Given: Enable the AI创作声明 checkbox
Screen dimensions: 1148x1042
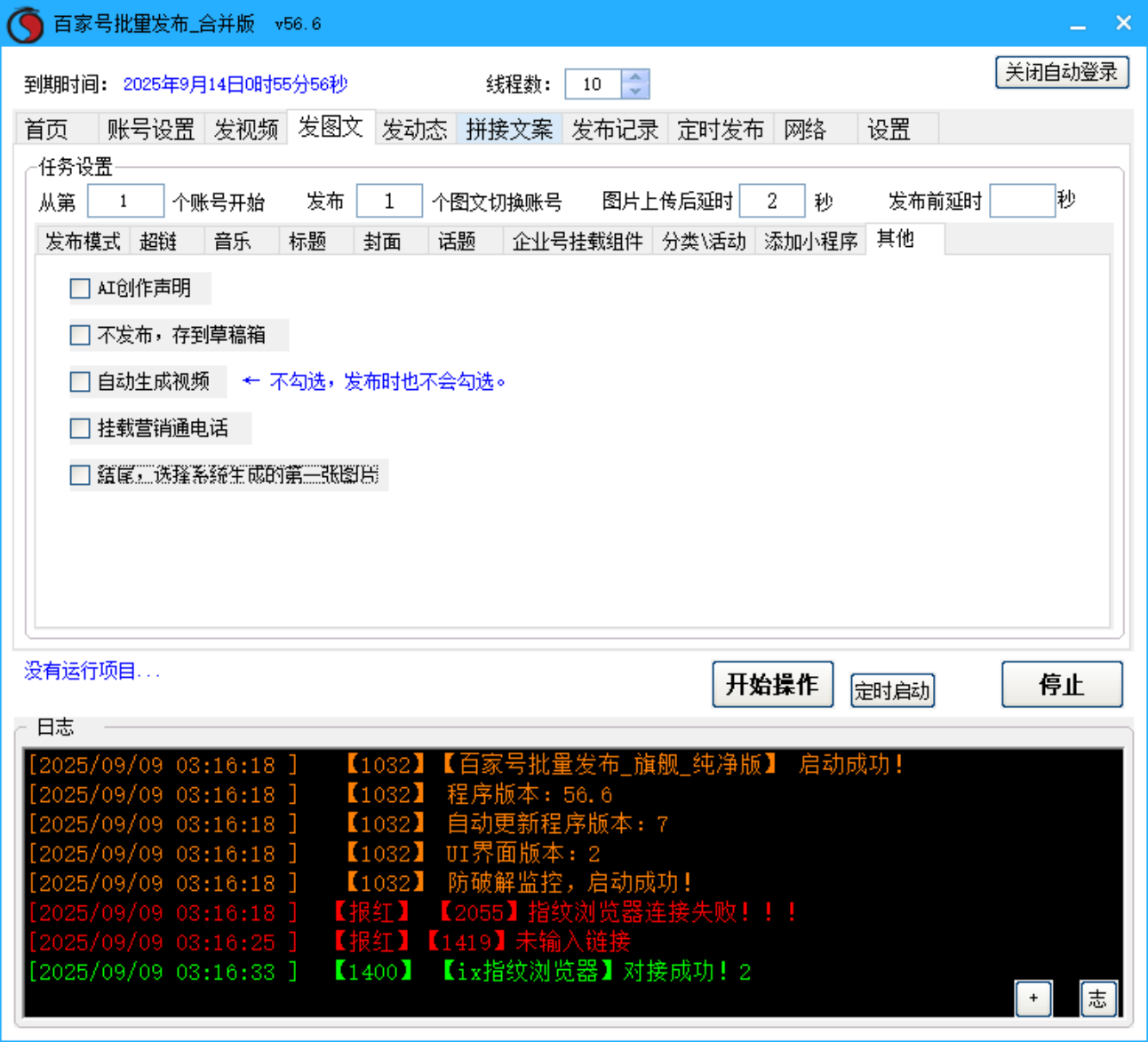Looking at the screenshot, I should [x=79, y=288].
